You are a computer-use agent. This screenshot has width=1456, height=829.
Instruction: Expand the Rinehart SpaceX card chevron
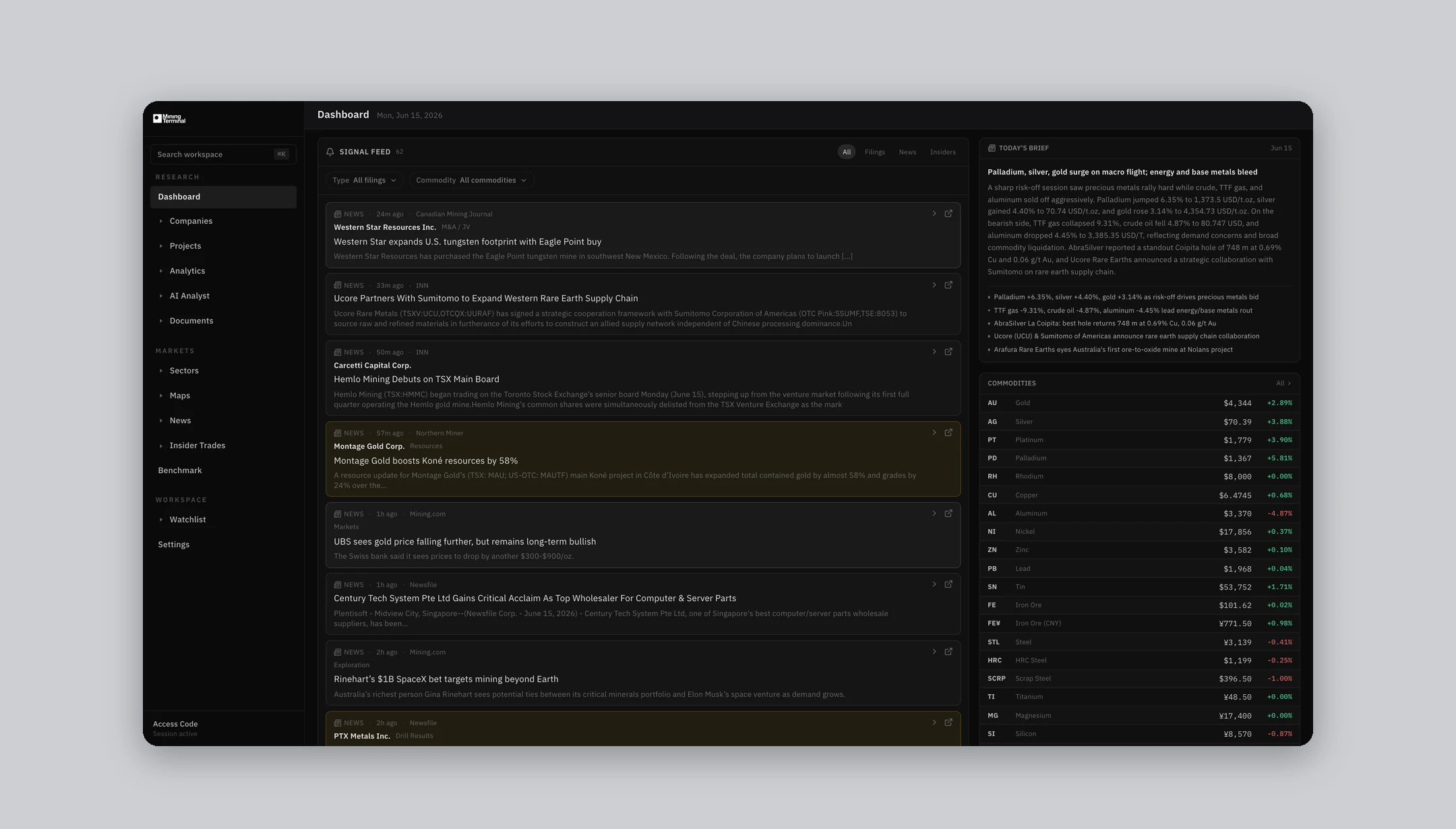tap(934, 652)
